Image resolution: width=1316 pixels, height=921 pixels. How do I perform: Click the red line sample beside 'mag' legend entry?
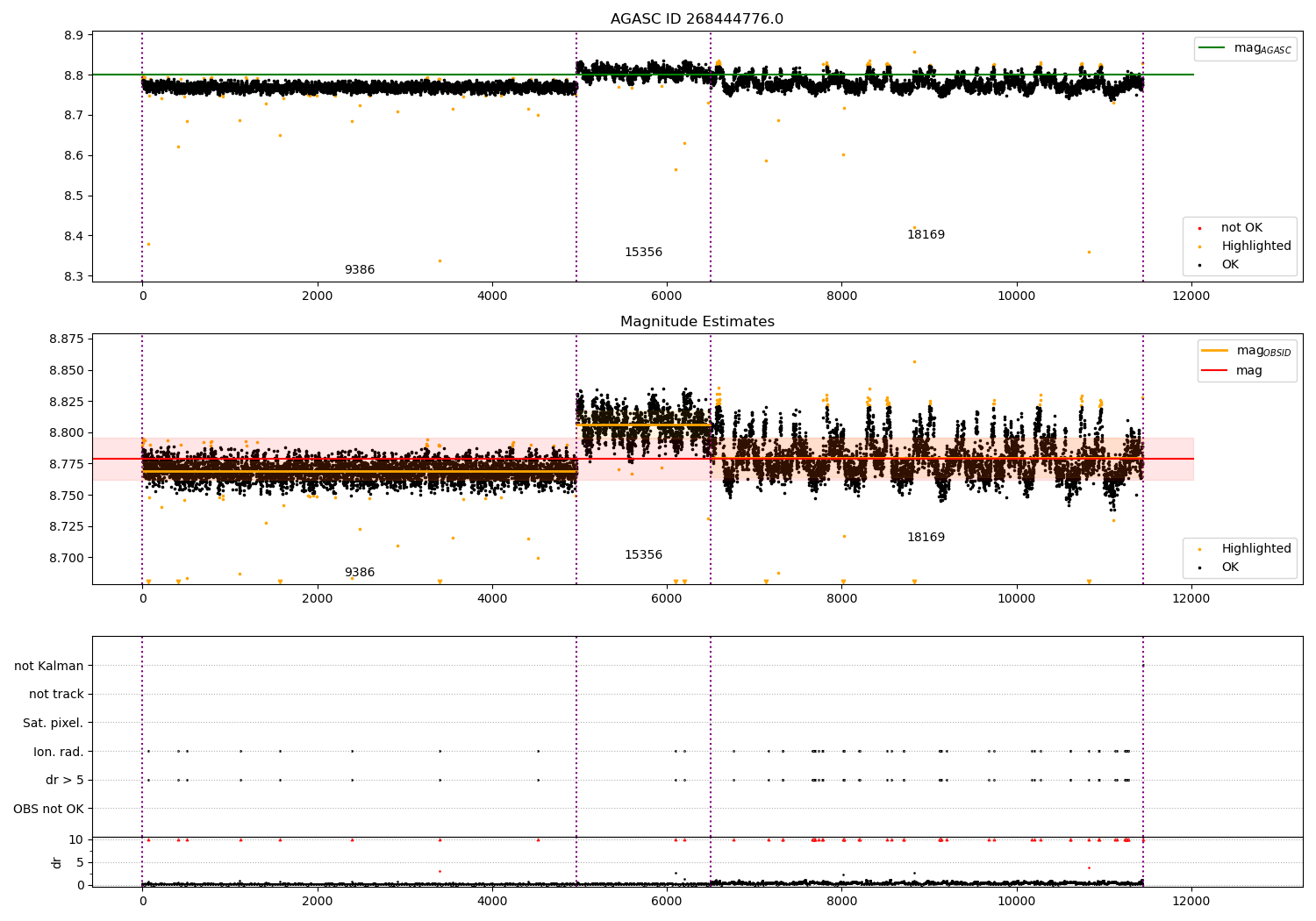click(1215, 371)
